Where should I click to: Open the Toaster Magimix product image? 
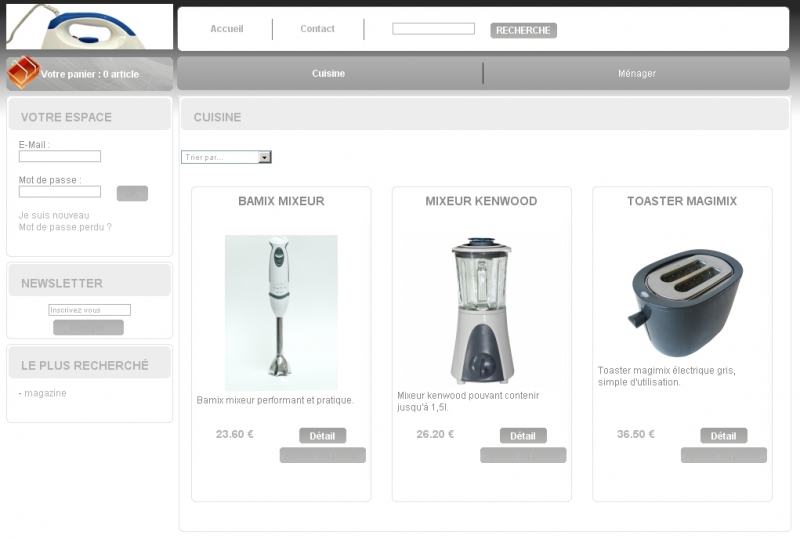pyautogui.click(x=685, y=302)
